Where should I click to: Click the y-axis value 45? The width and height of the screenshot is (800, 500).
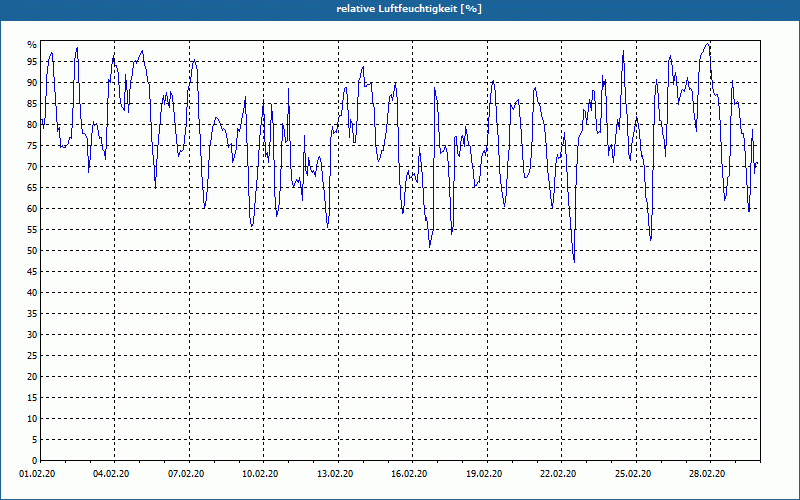click(x=32, y=271)
